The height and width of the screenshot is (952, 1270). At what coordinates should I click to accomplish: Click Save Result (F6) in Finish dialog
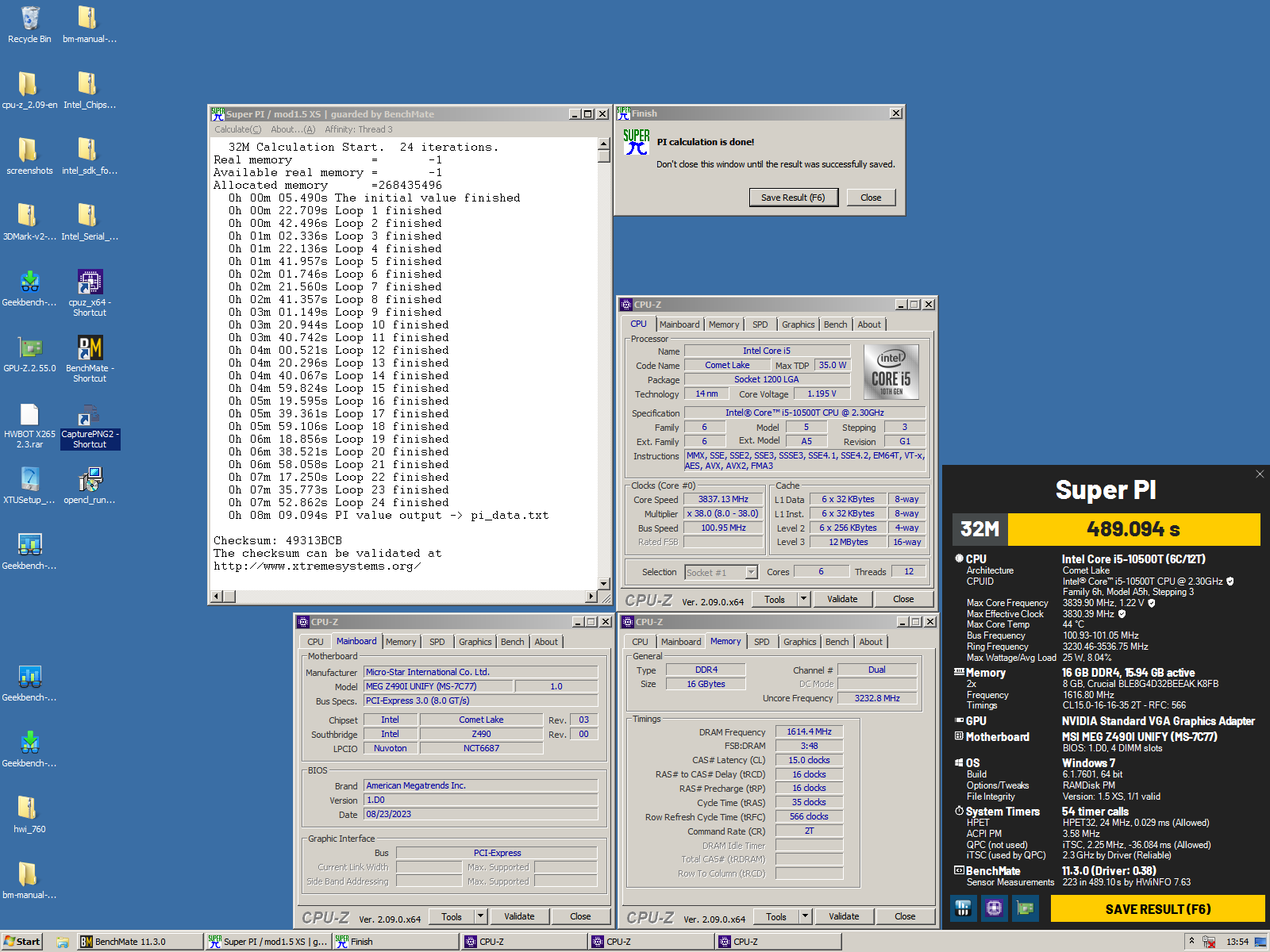793,198
